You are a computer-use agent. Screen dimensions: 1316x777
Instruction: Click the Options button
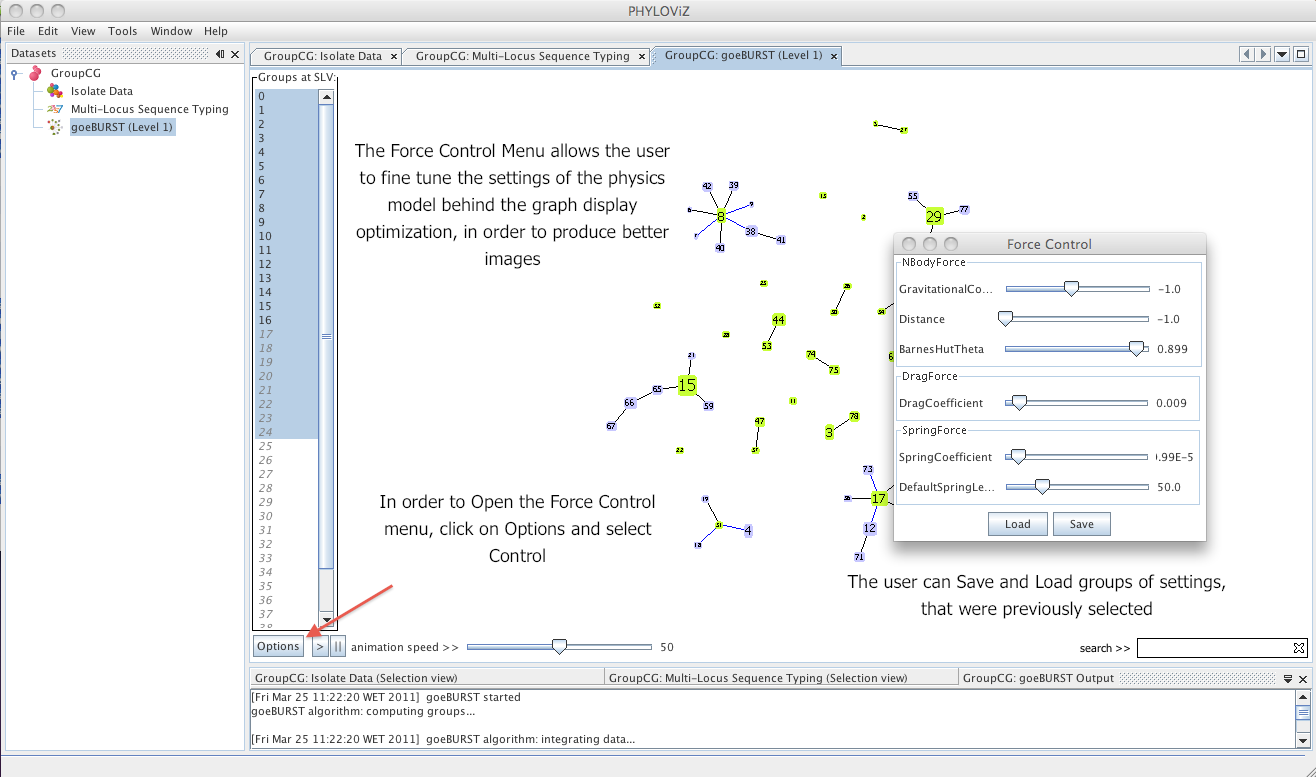click(278, 646)
